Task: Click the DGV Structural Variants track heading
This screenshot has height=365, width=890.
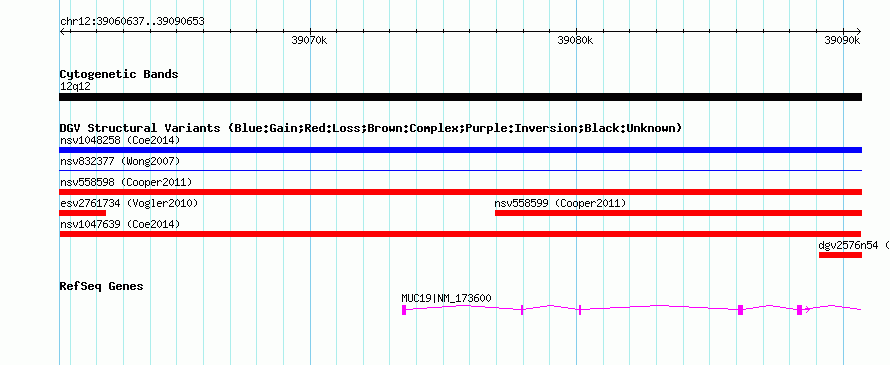Action: 371,128
